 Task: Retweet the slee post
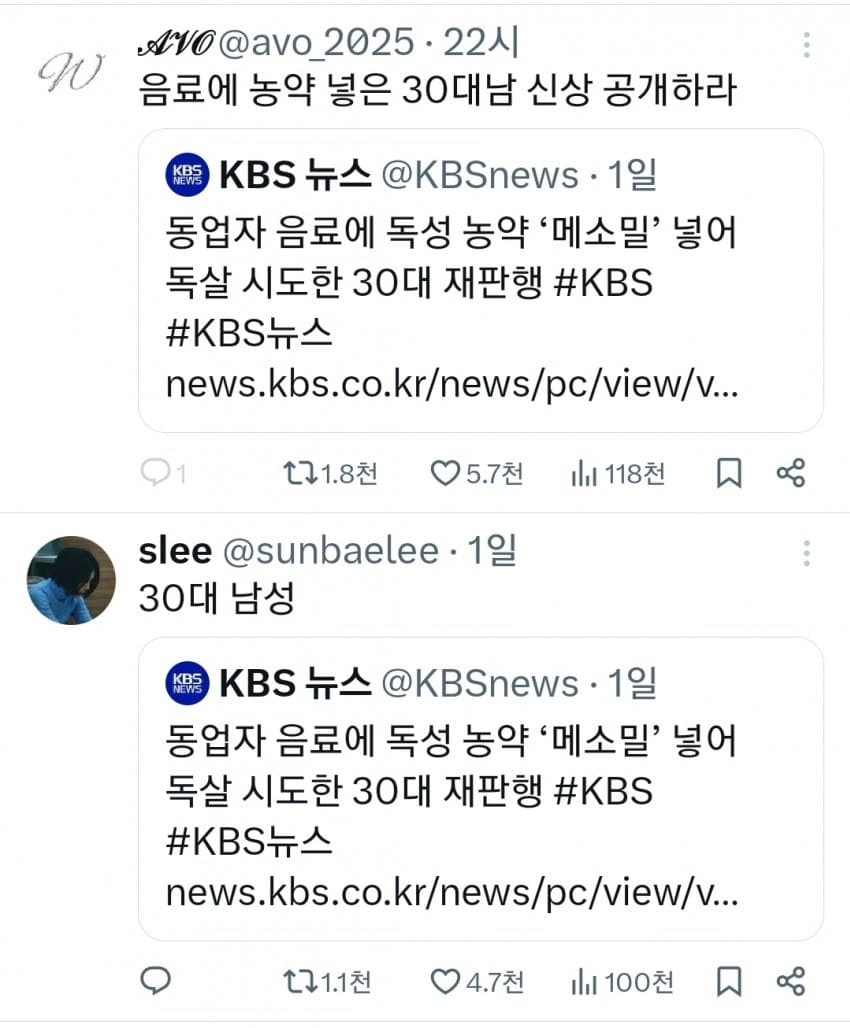pos(301,981)
